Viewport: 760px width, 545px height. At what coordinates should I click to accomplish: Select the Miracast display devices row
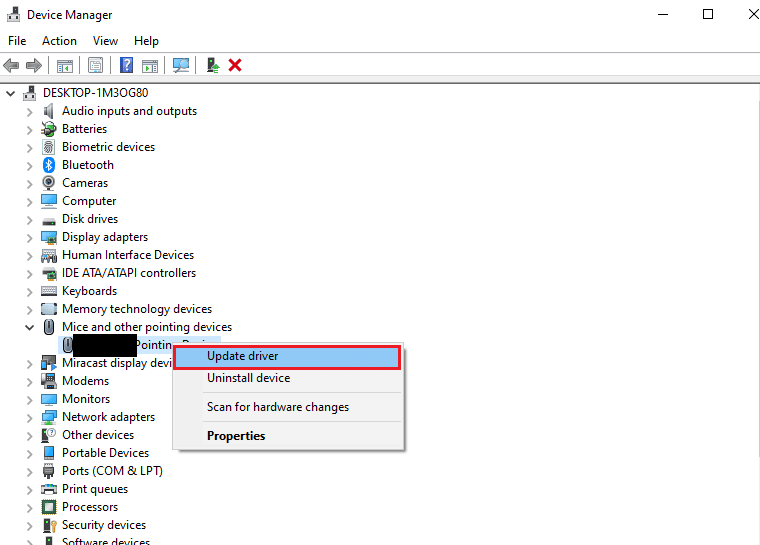[x=117, y=363]
